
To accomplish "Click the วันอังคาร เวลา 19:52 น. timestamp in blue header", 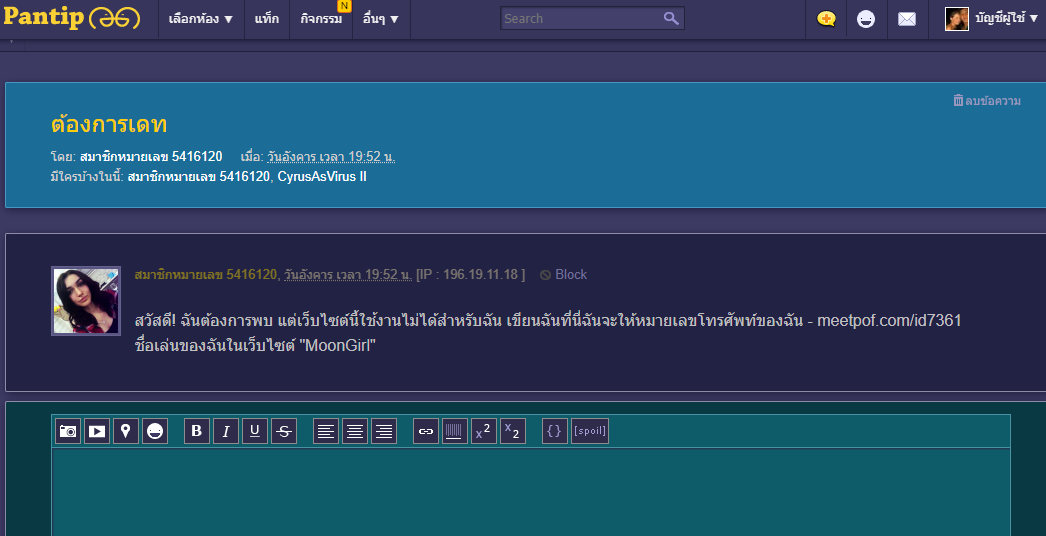I will [x=331, y=157].
